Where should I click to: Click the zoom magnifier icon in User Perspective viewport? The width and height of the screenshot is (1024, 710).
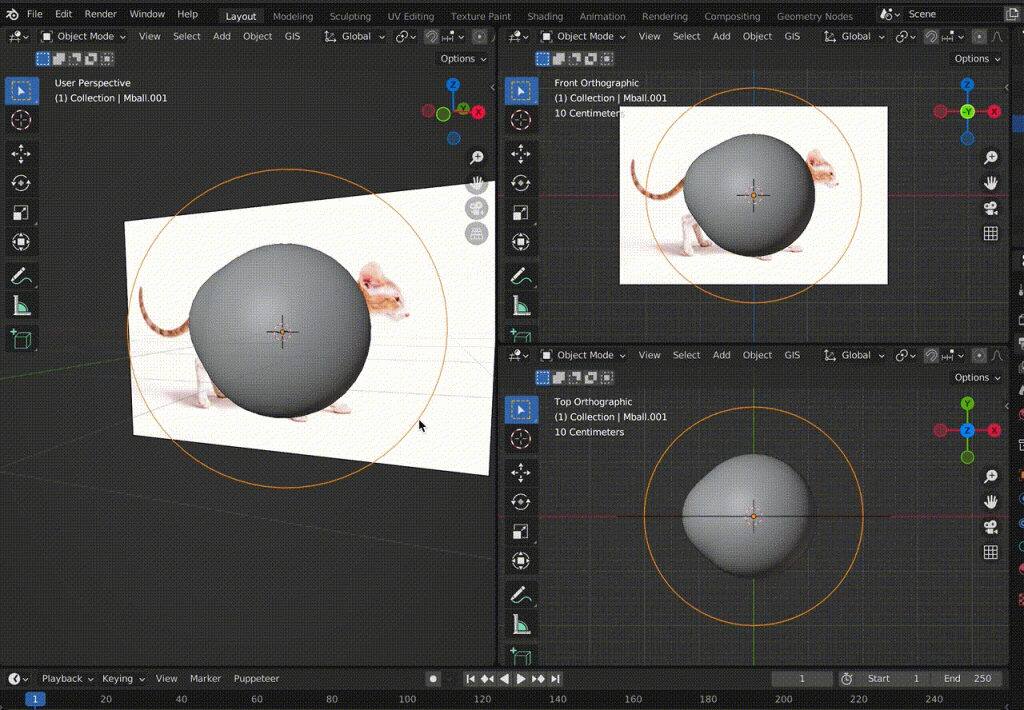[477, 157]
